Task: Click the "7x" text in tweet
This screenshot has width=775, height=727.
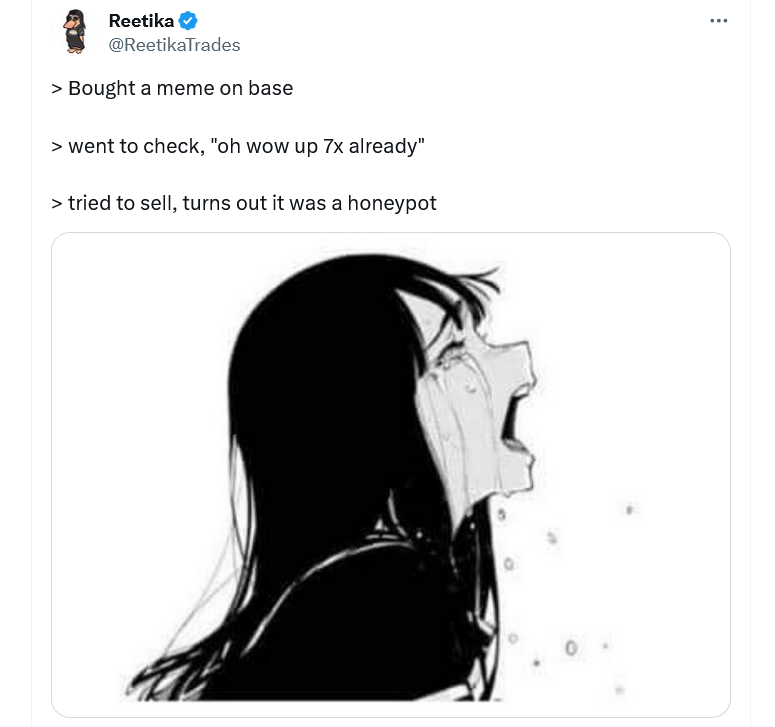Action: [333, 146]
